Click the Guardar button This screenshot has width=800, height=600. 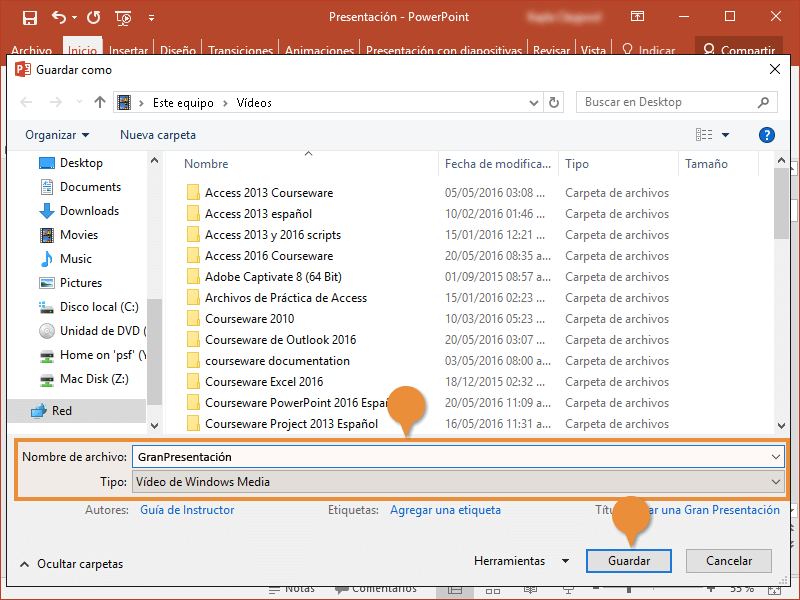point(629,561)
